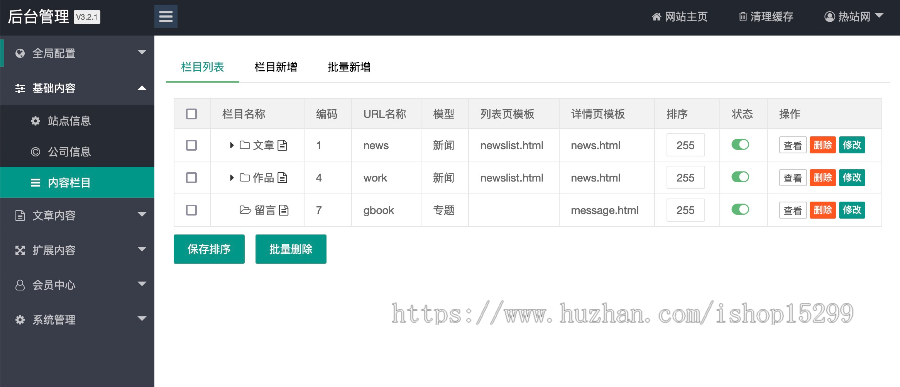Switch to the 栏目新增 tab
This screenshot has width=900, height=387.
276,67
